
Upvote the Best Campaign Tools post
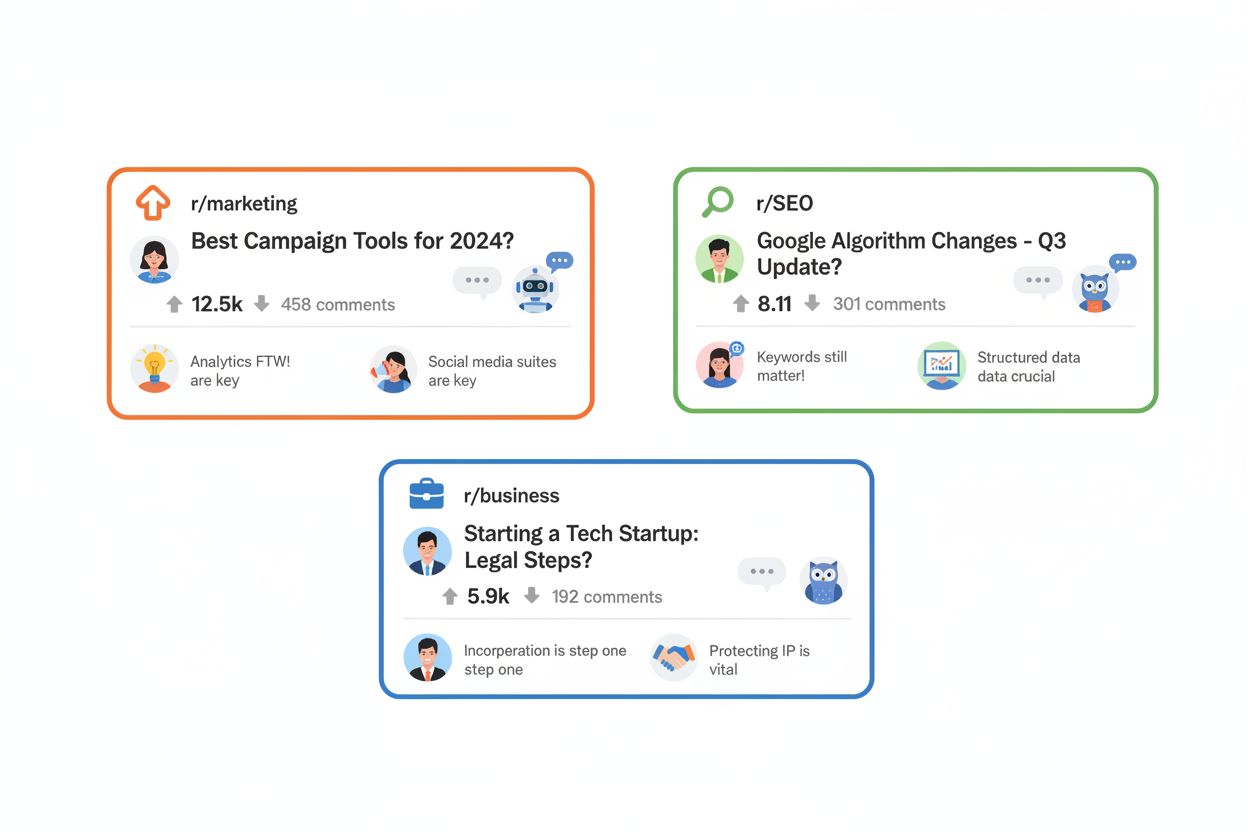pyautogui.click(x=174, y=304)
